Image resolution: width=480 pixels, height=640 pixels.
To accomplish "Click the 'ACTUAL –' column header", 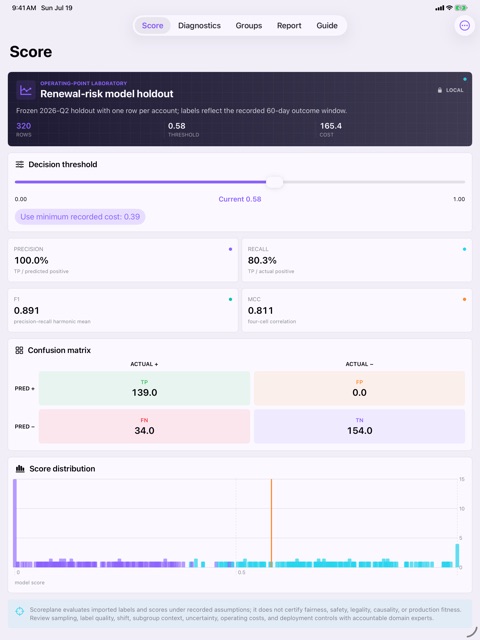I will (x=359, y=364).
